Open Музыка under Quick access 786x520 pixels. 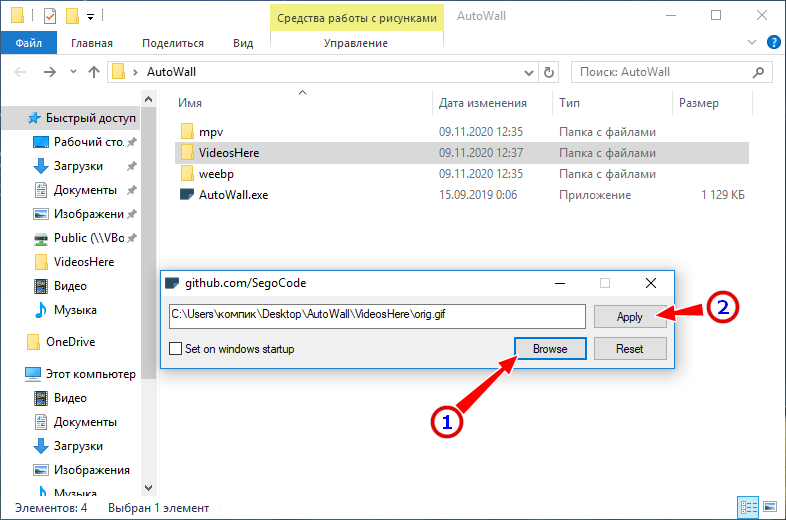(x=75, y=310)
